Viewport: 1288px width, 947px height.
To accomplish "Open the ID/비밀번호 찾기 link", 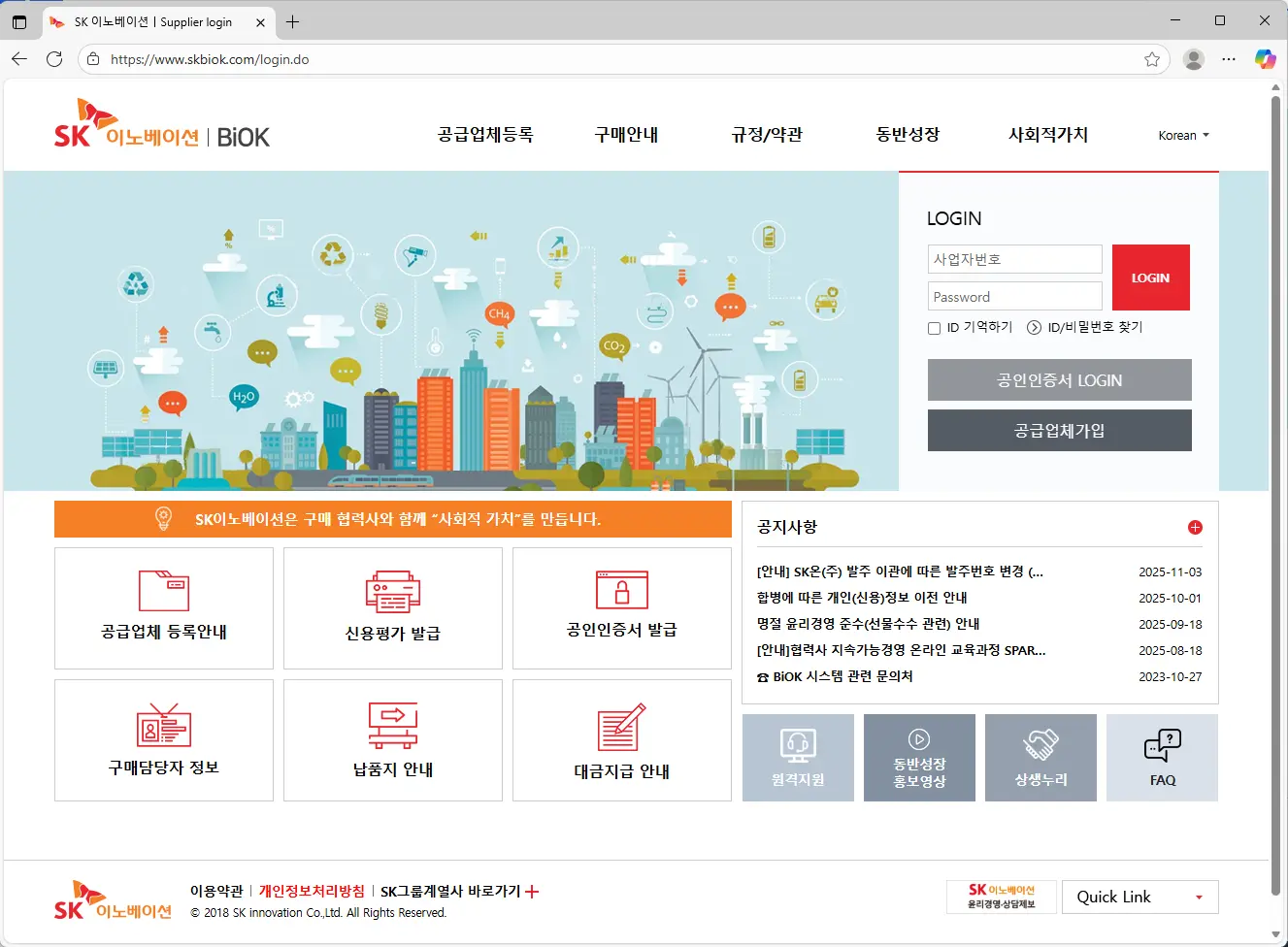I will (x=1095, y=328).
